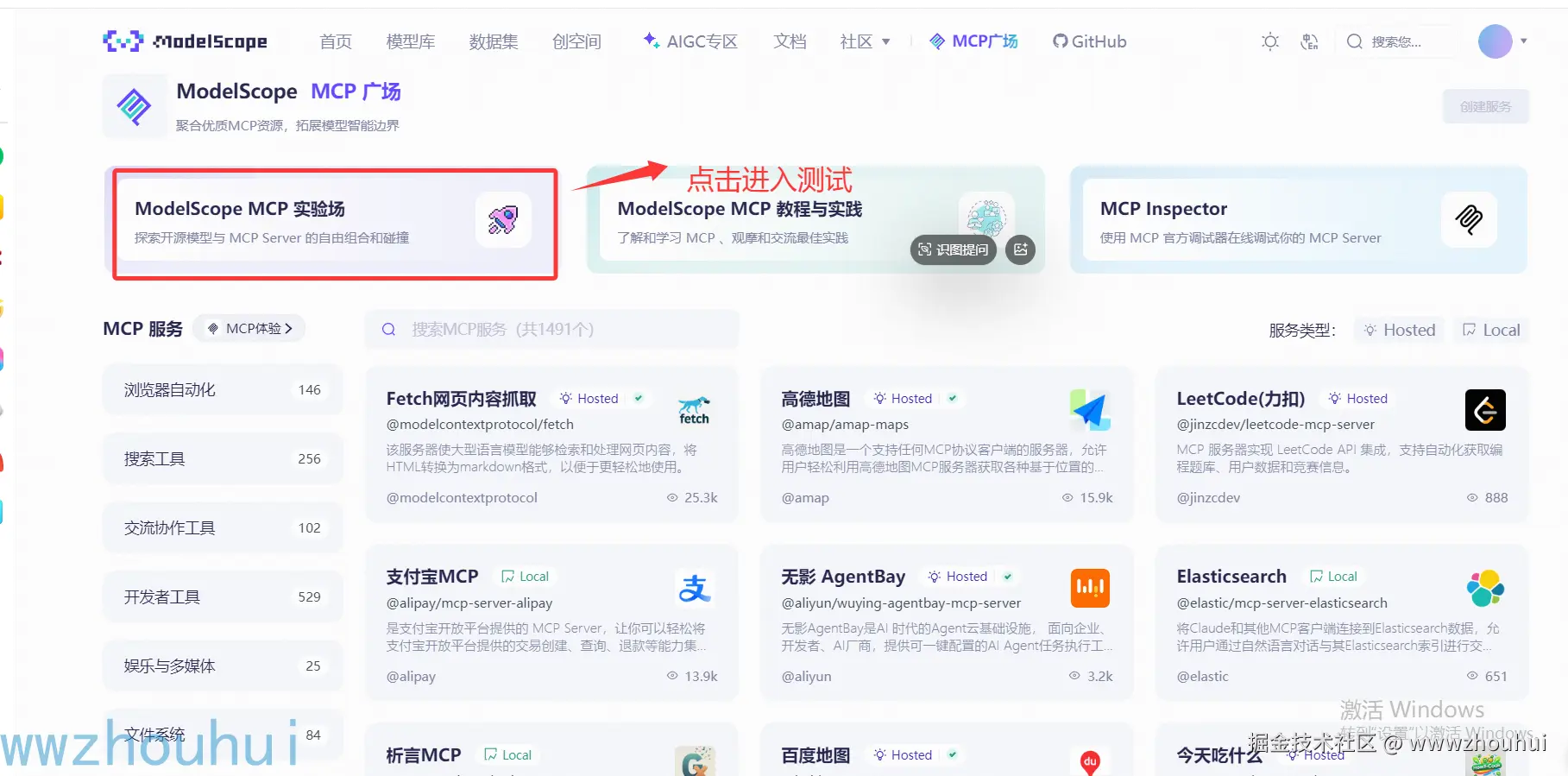1568x776 pixels.
Task: Click image save icon beside 识图提问
Action: 1020,249
